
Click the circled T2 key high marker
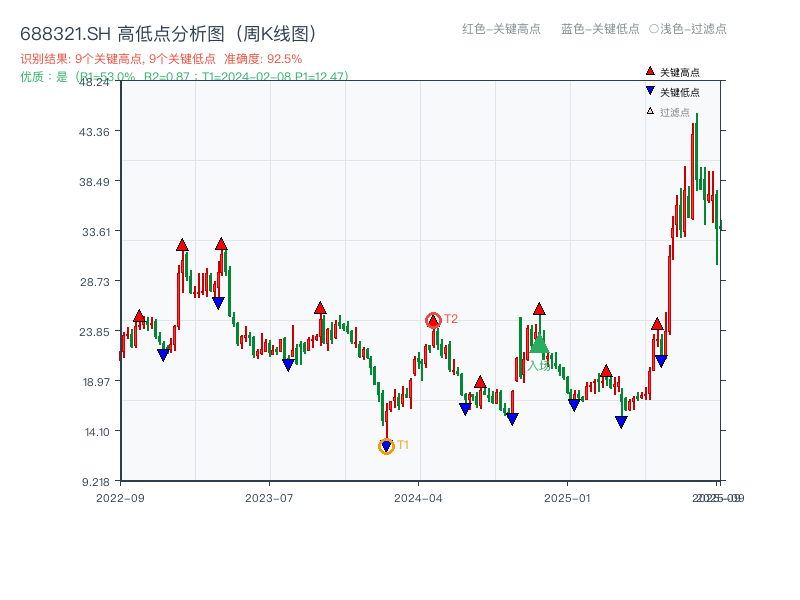tap(434, 319)
